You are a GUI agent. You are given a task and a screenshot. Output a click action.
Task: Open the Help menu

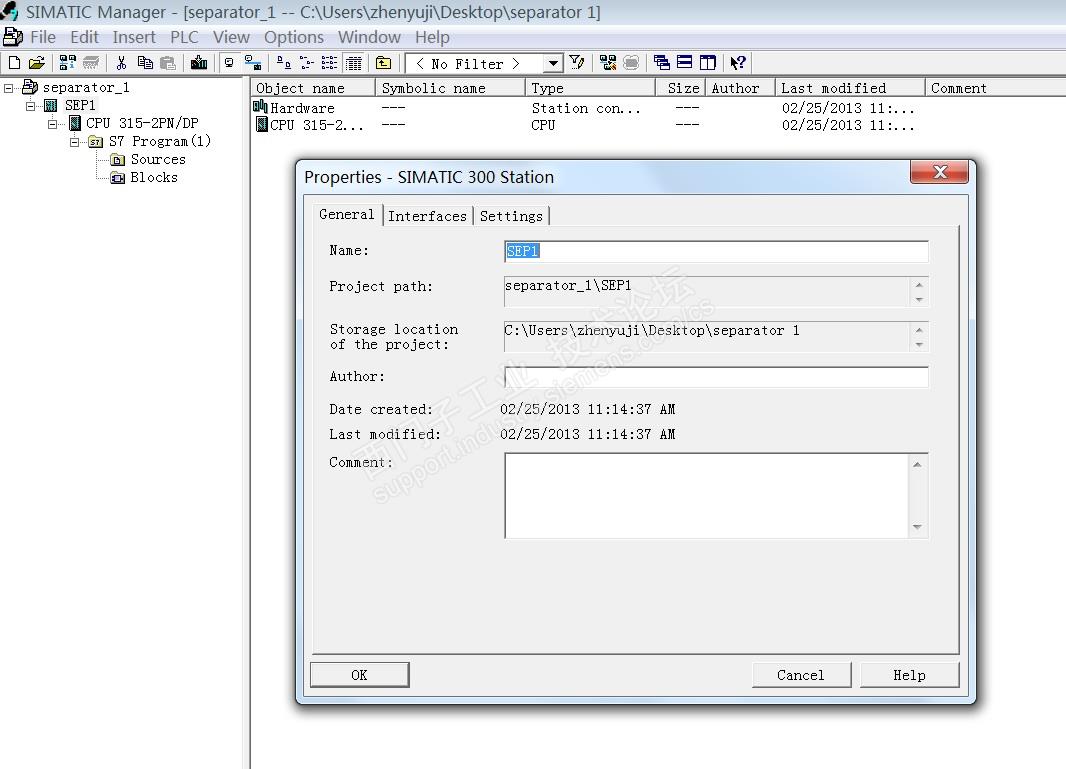(432, 37)
